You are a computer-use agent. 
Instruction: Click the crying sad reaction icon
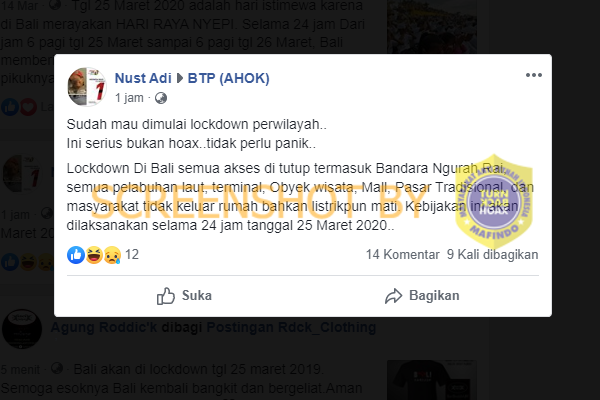tap(112, 255)
